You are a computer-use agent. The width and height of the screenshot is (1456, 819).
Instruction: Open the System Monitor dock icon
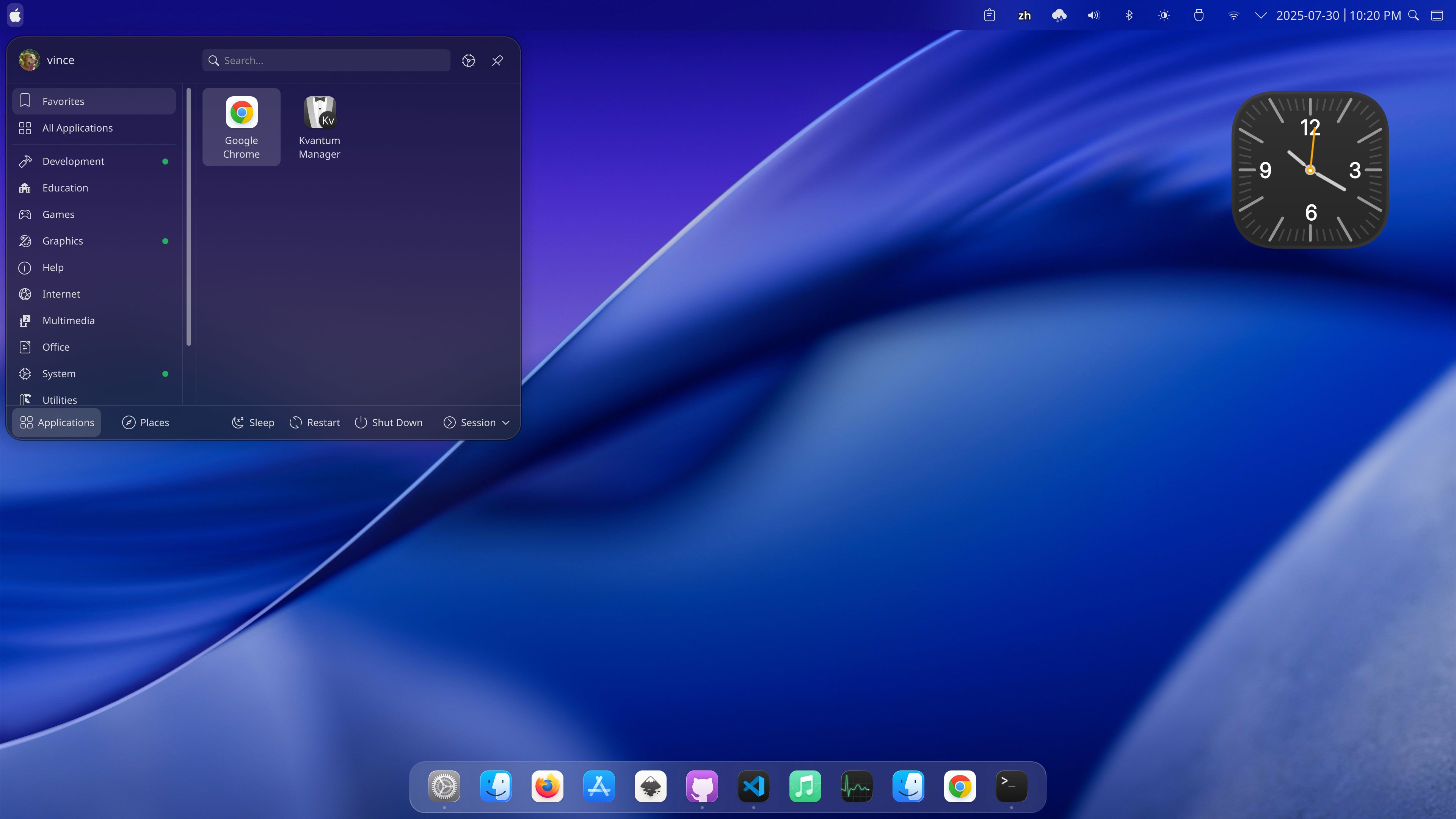(856, 786)
